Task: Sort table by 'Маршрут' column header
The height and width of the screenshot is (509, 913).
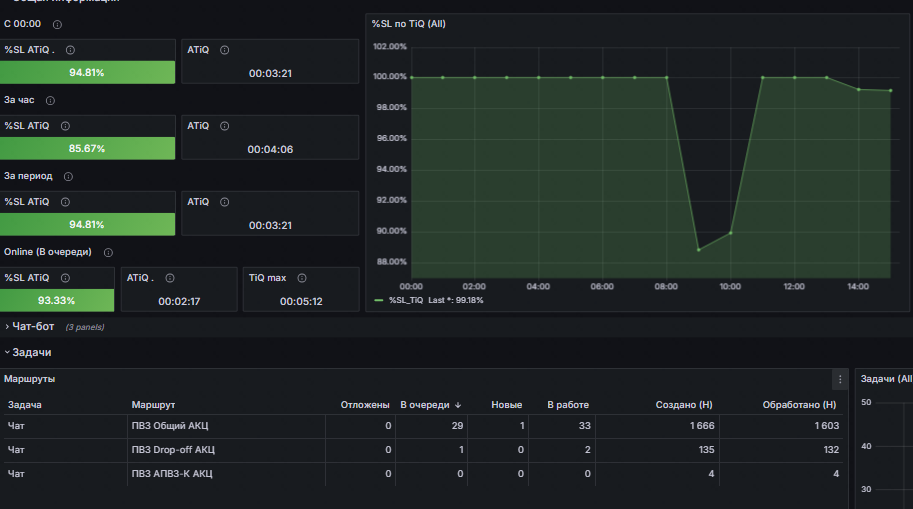Action: tap(153, 405)
